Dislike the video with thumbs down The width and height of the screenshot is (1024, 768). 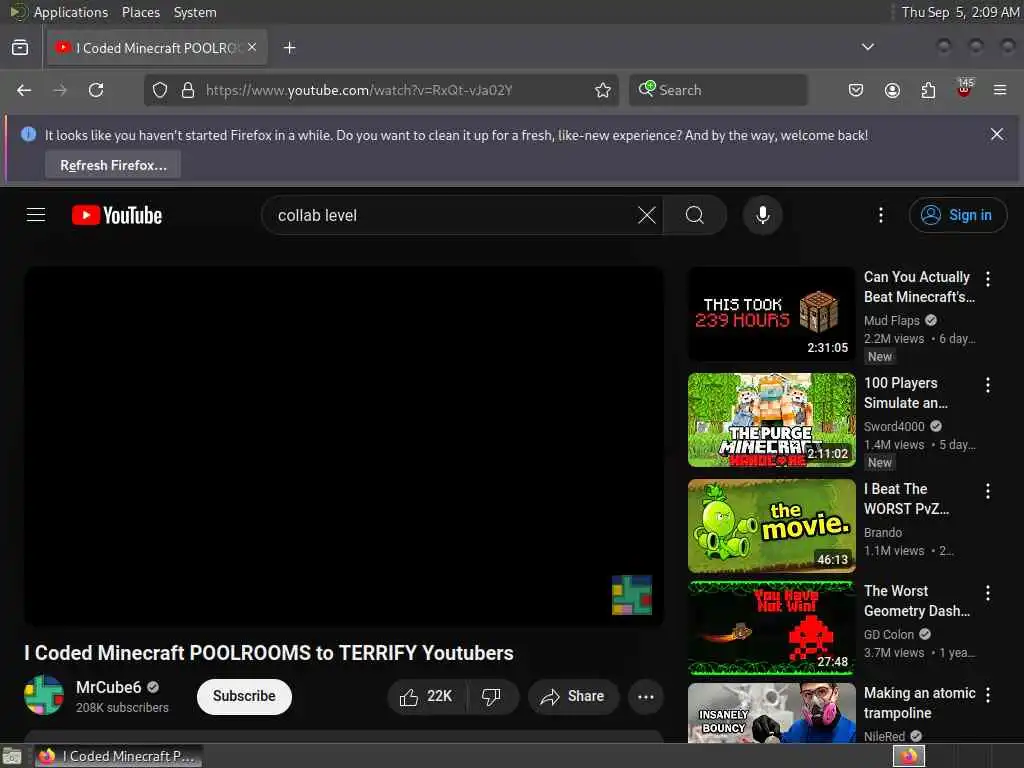click(x=492, y=697)
